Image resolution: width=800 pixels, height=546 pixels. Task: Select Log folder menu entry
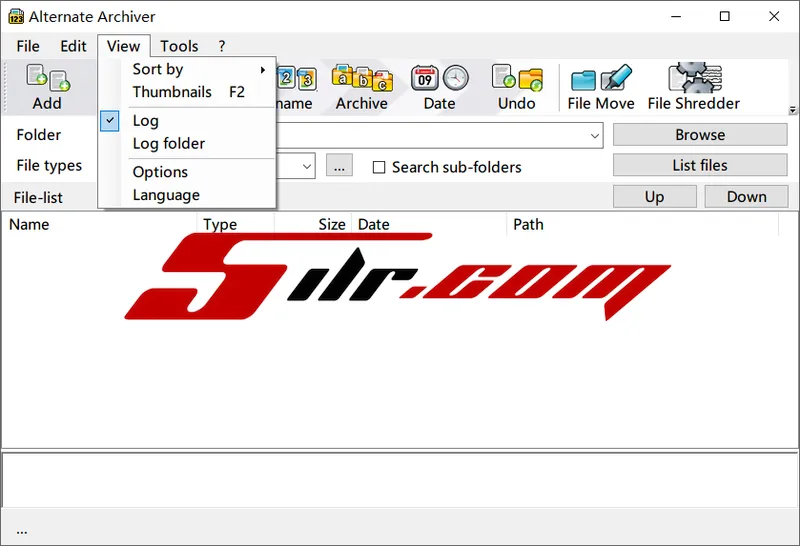187,143
